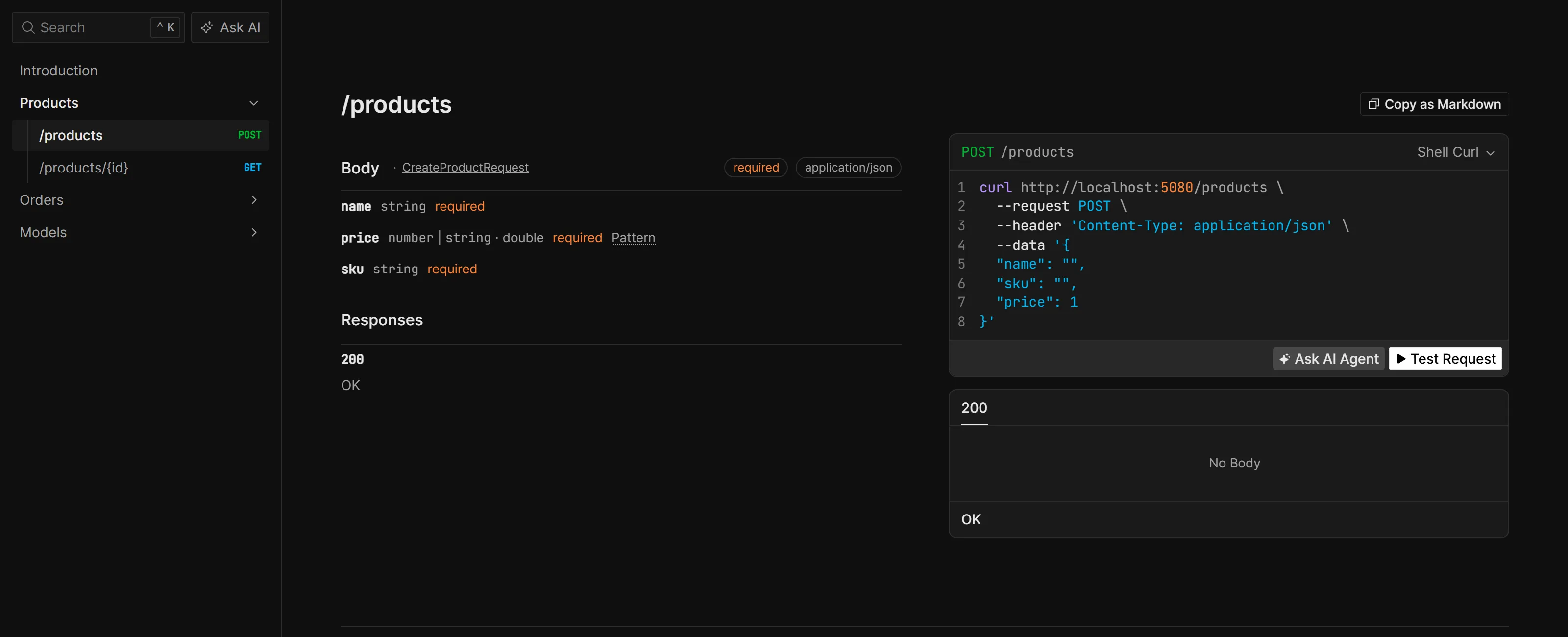Click the No Body response text
Screen dimensions: 1568x637
1234,463
